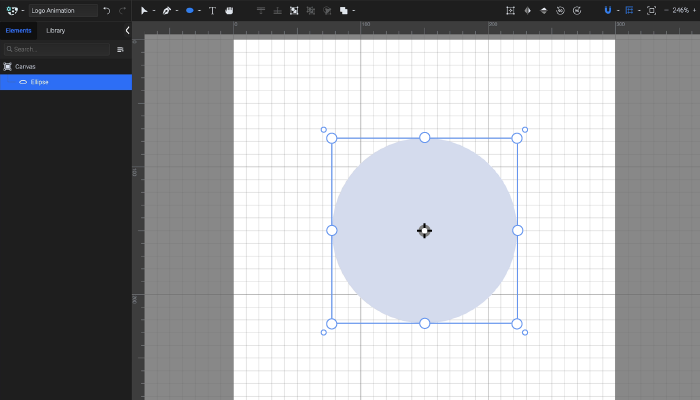Toggle the grid display icon

629,10
